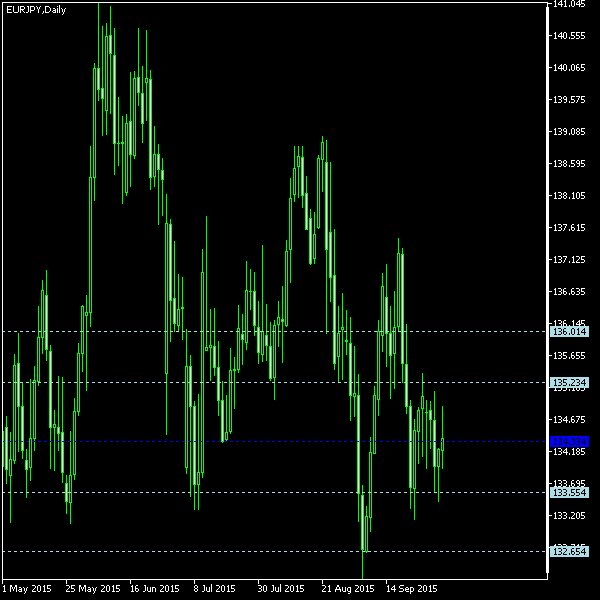Click the 138.595 price axis value
The image size is (600, 600).
click(569, 164)
